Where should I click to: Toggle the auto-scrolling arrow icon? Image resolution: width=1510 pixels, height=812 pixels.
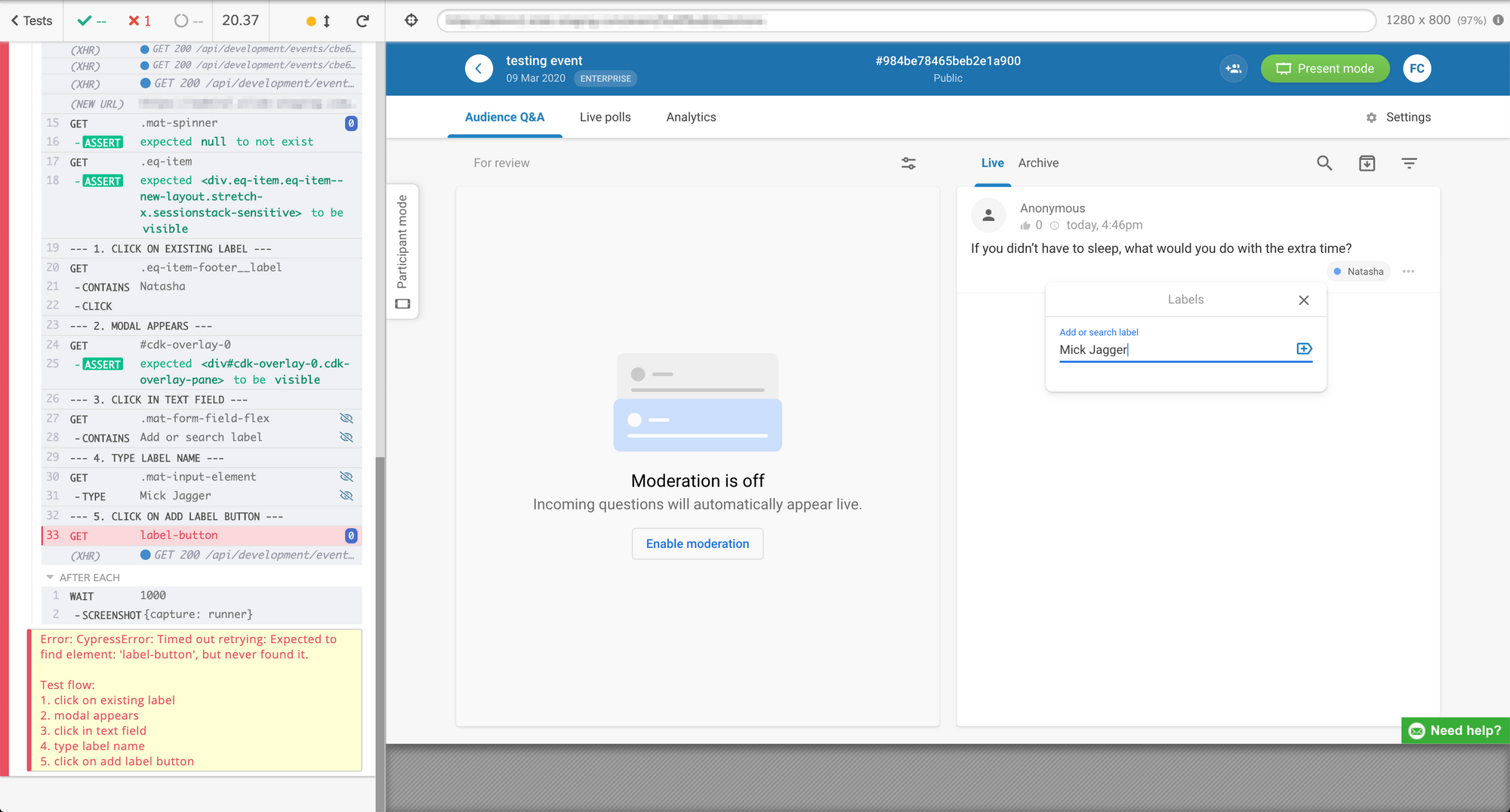[327, 20]
